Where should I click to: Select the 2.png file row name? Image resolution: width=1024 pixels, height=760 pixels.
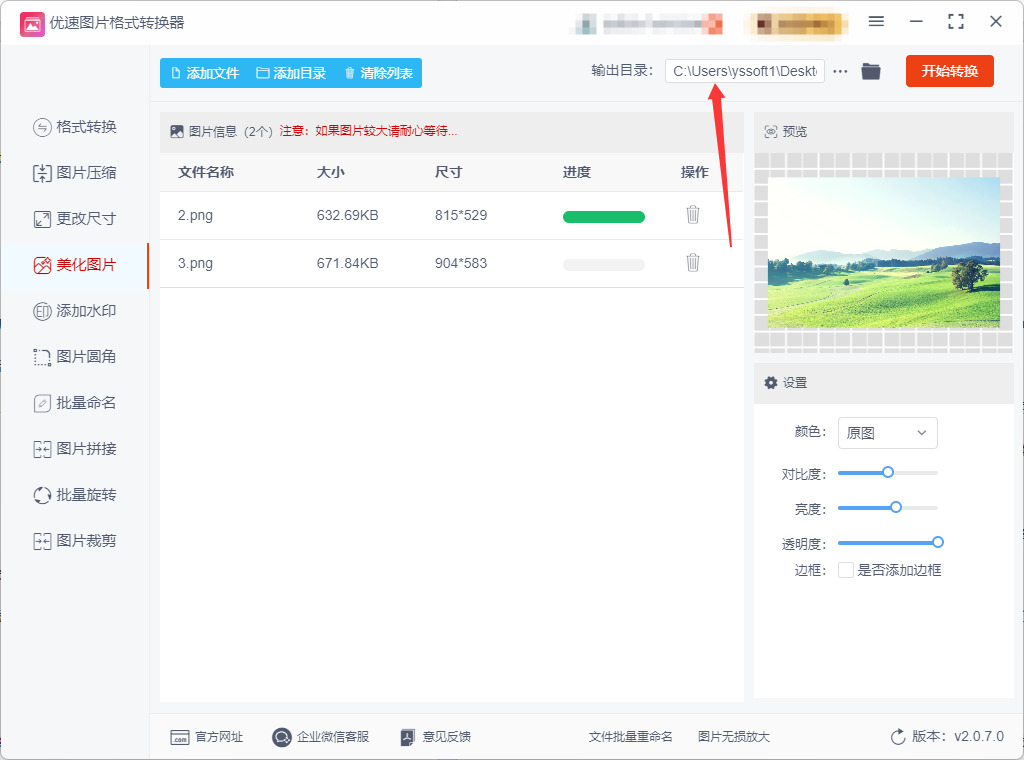pos(195,215)
